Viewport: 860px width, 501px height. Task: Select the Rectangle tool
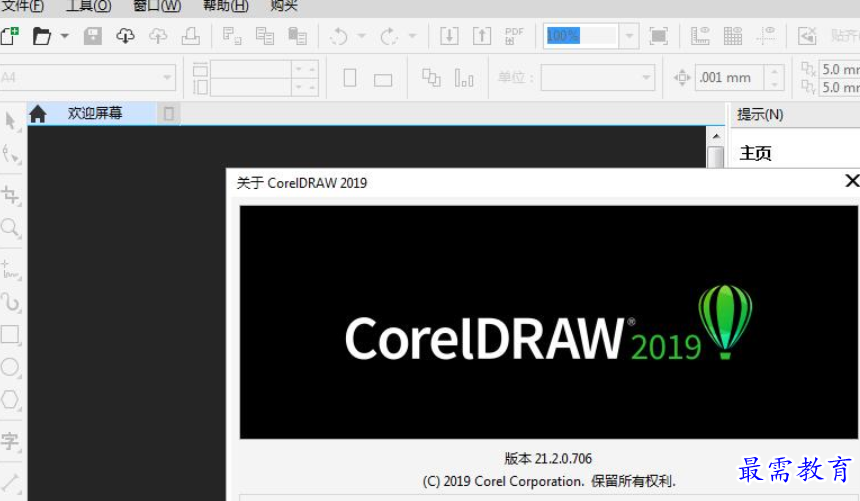(10, 335)
